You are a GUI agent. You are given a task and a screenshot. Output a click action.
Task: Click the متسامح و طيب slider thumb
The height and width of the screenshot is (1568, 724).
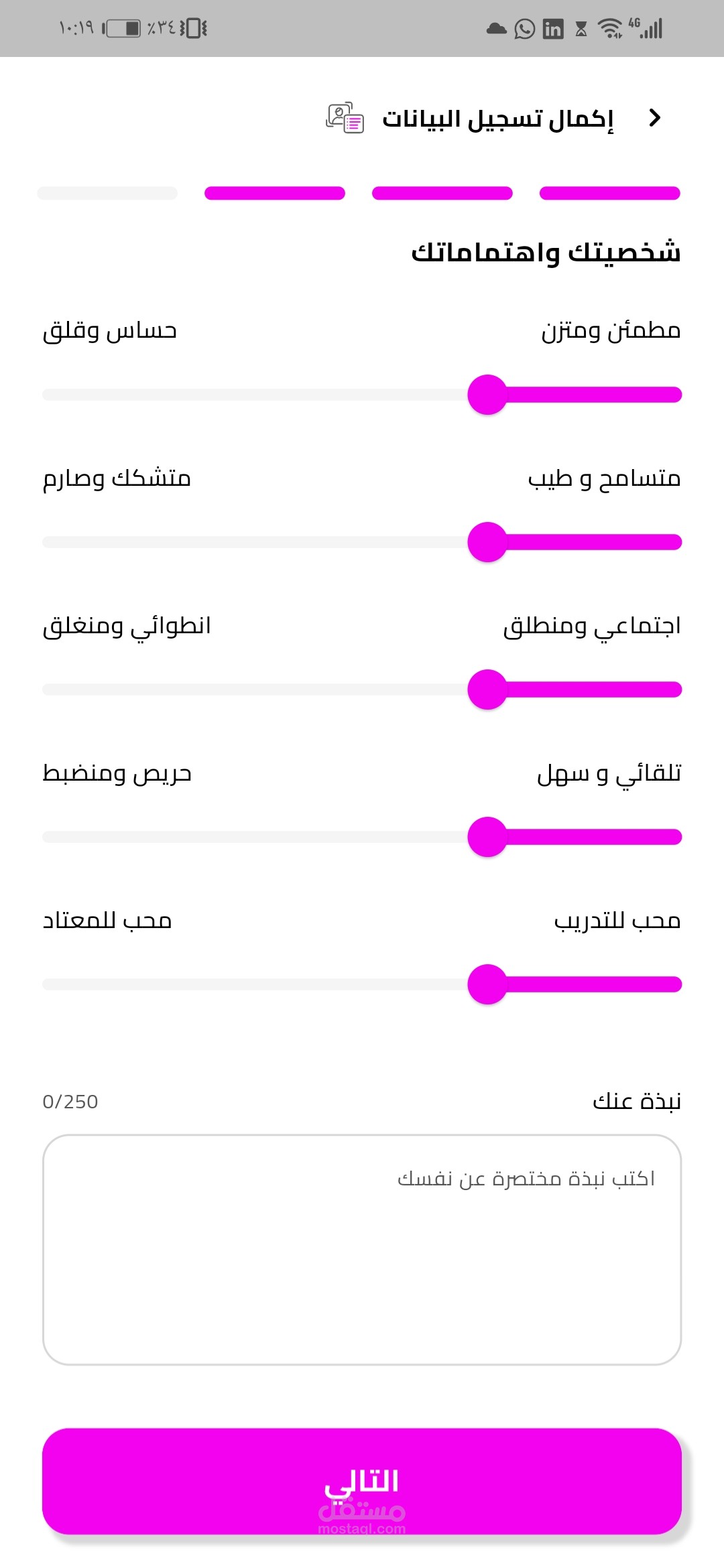tap(487, 542)
